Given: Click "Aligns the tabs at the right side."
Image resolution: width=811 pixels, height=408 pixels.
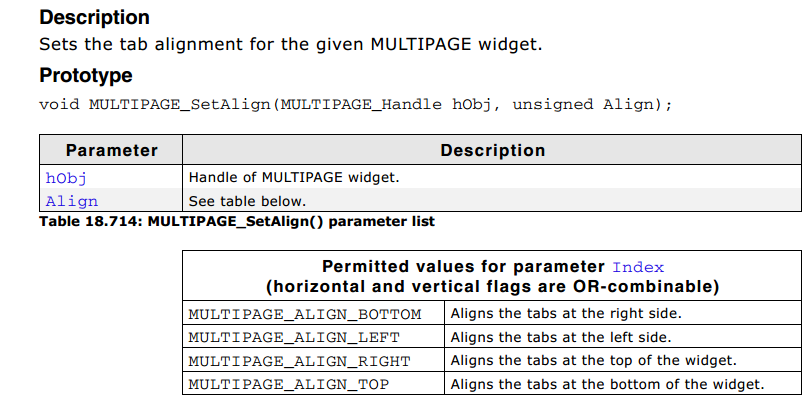Looking at the screenshot, I should pos(566,313).
